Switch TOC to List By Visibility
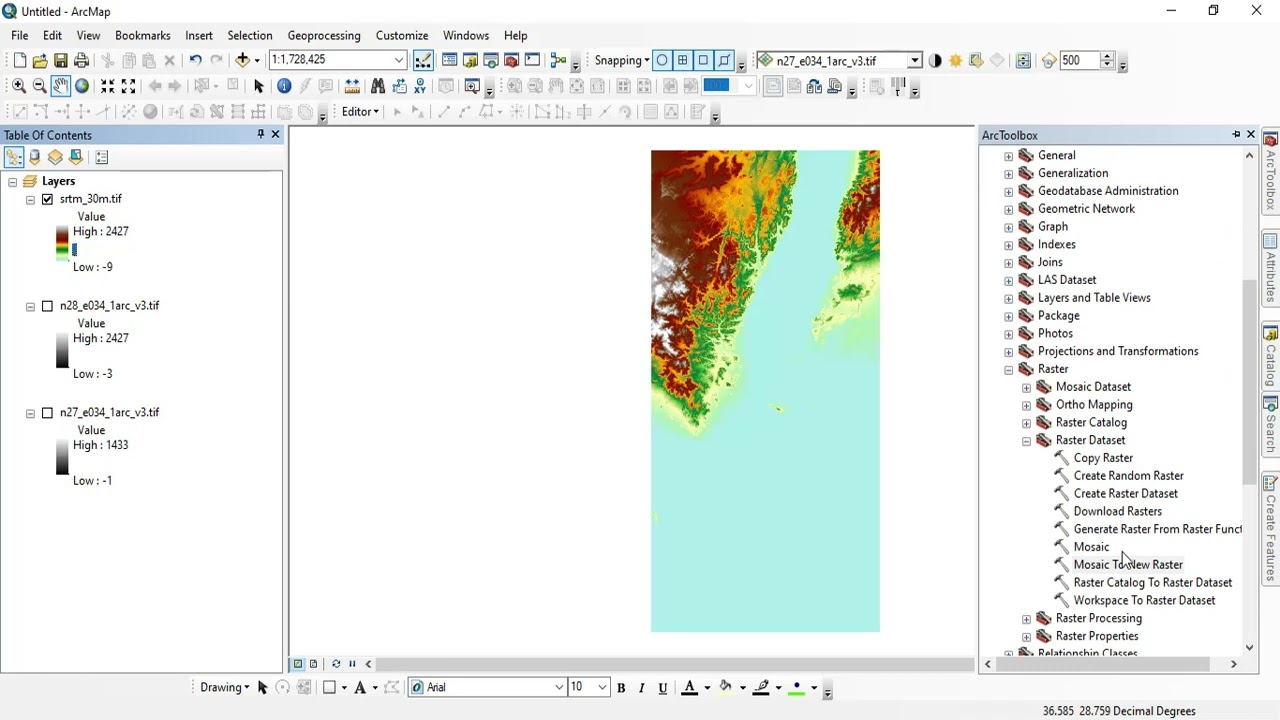 55,157
